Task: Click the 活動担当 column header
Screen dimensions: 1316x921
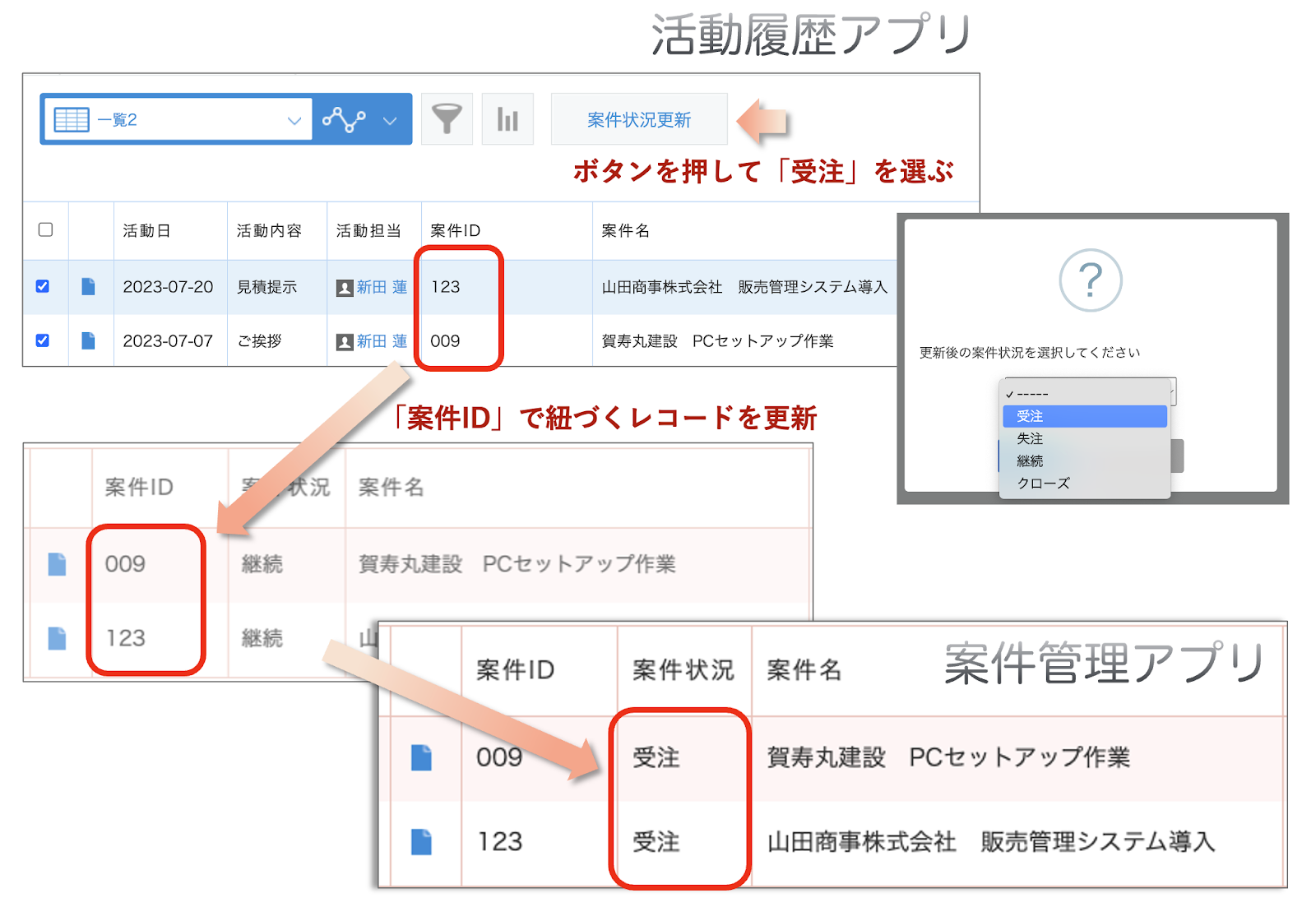Action: (368, 230)
